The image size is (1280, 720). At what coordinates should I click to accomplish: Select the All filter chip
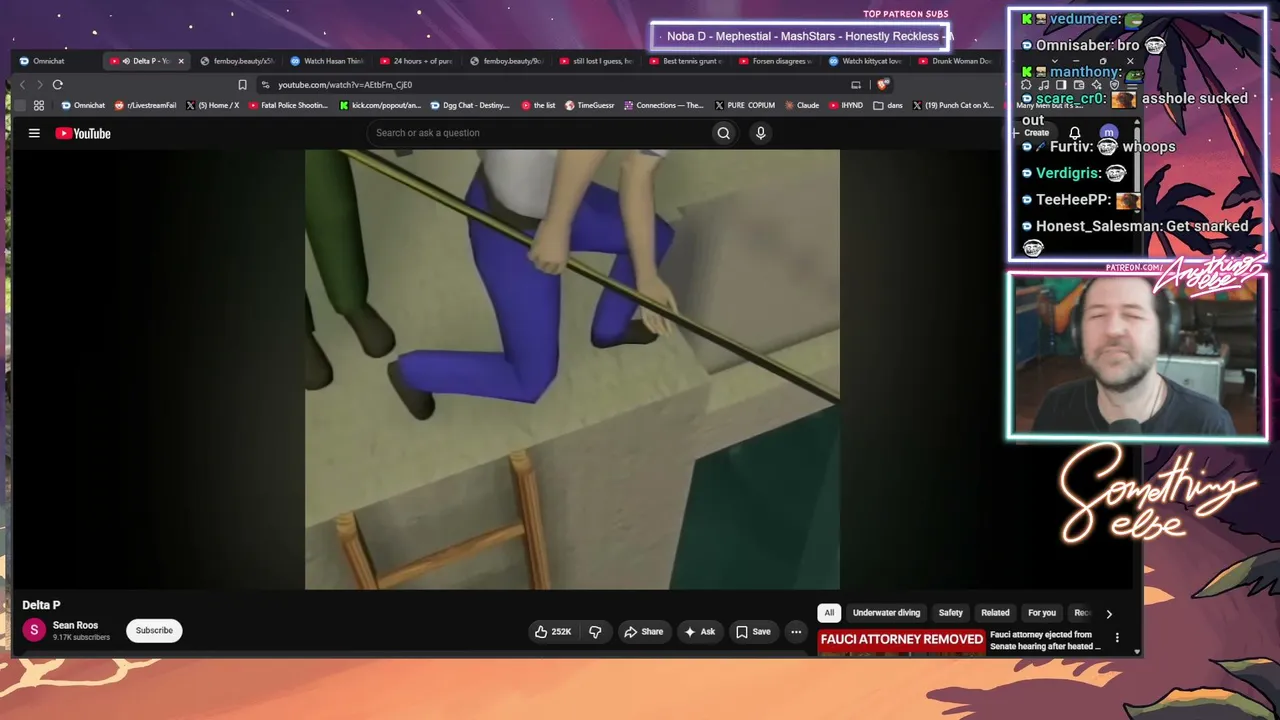click(x=829, y=613)
